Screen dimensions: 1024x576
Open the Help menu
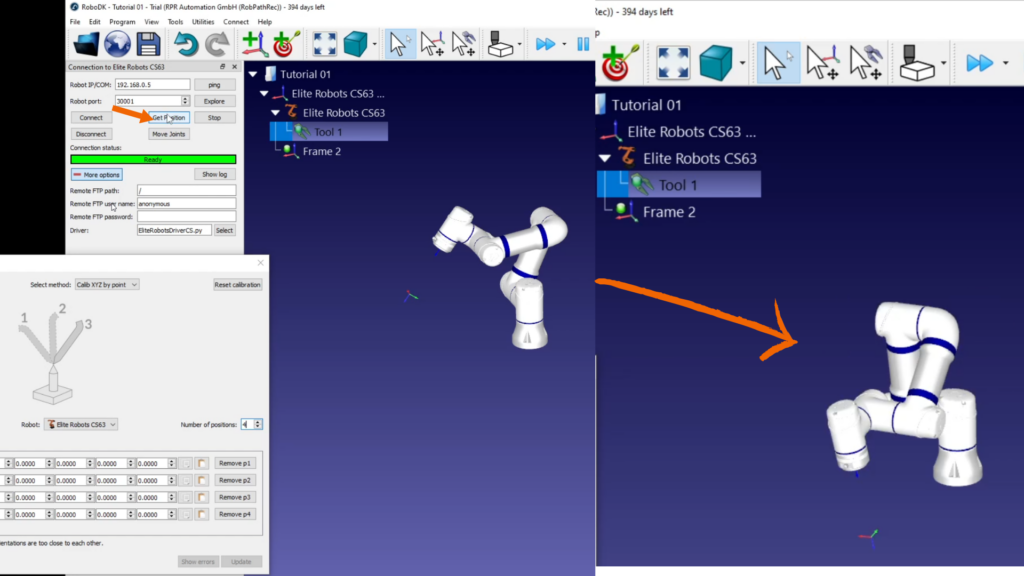(x=264, y=22)
